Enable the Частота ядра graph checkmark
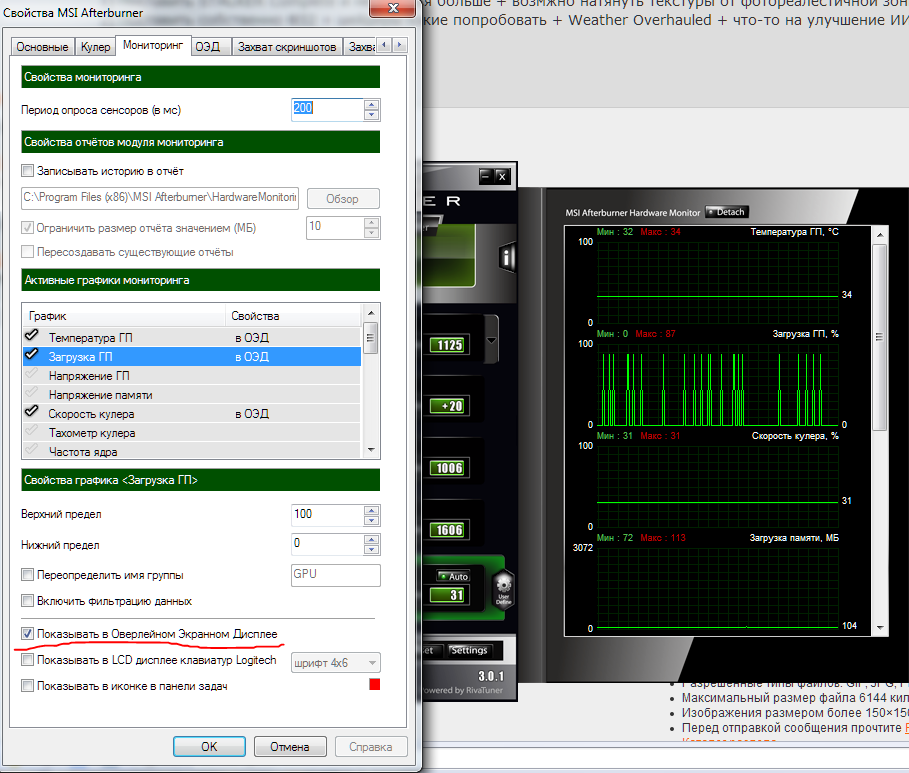 tap(31, 450)
